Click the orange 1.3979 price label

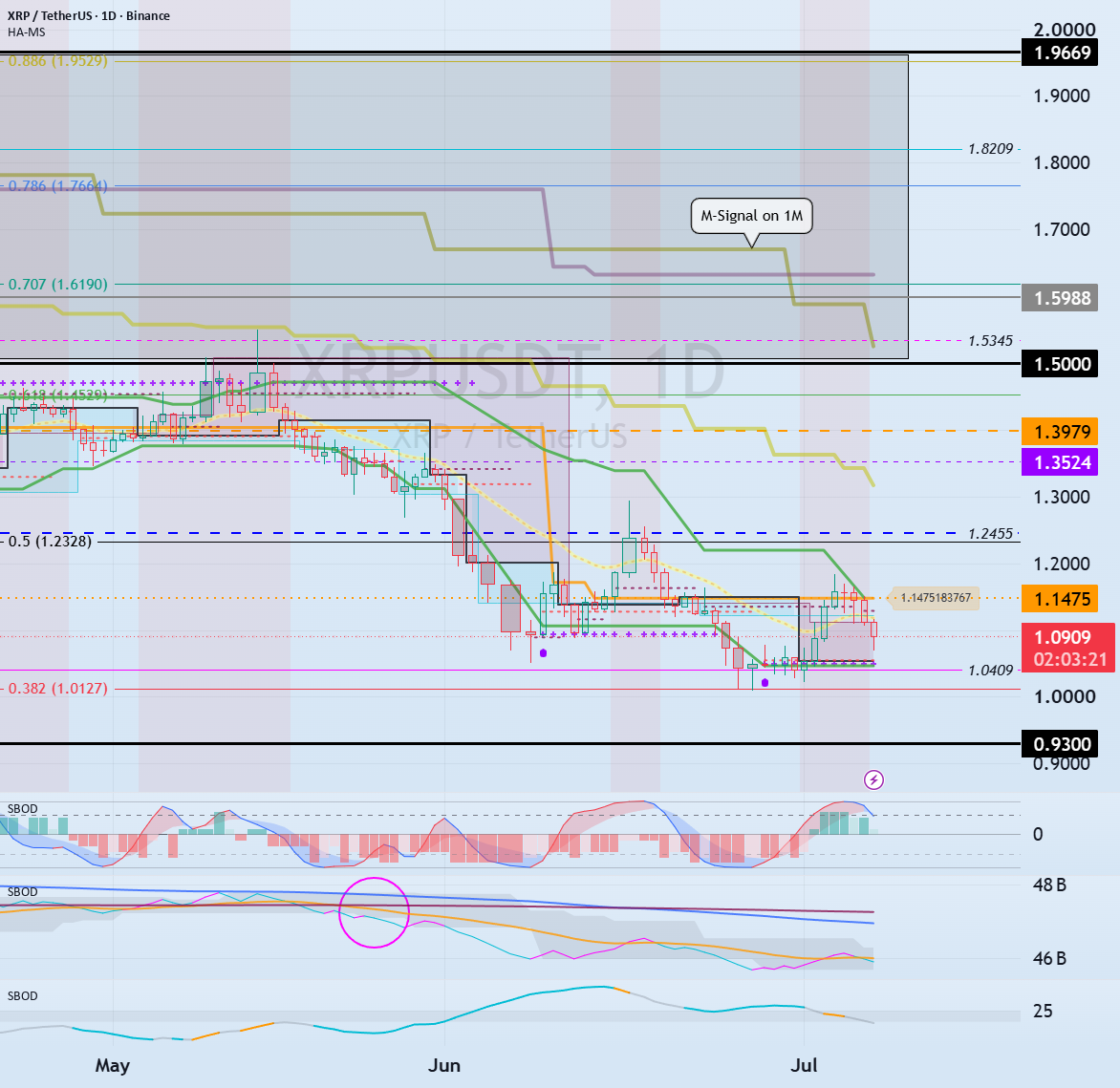1059,432
